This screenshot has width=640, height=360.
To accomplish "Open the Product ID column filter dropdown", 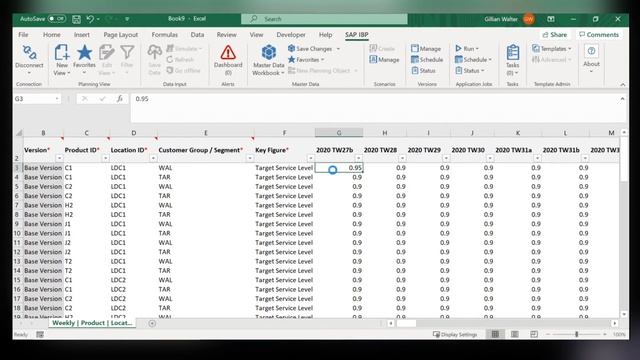I will [105, 158].
